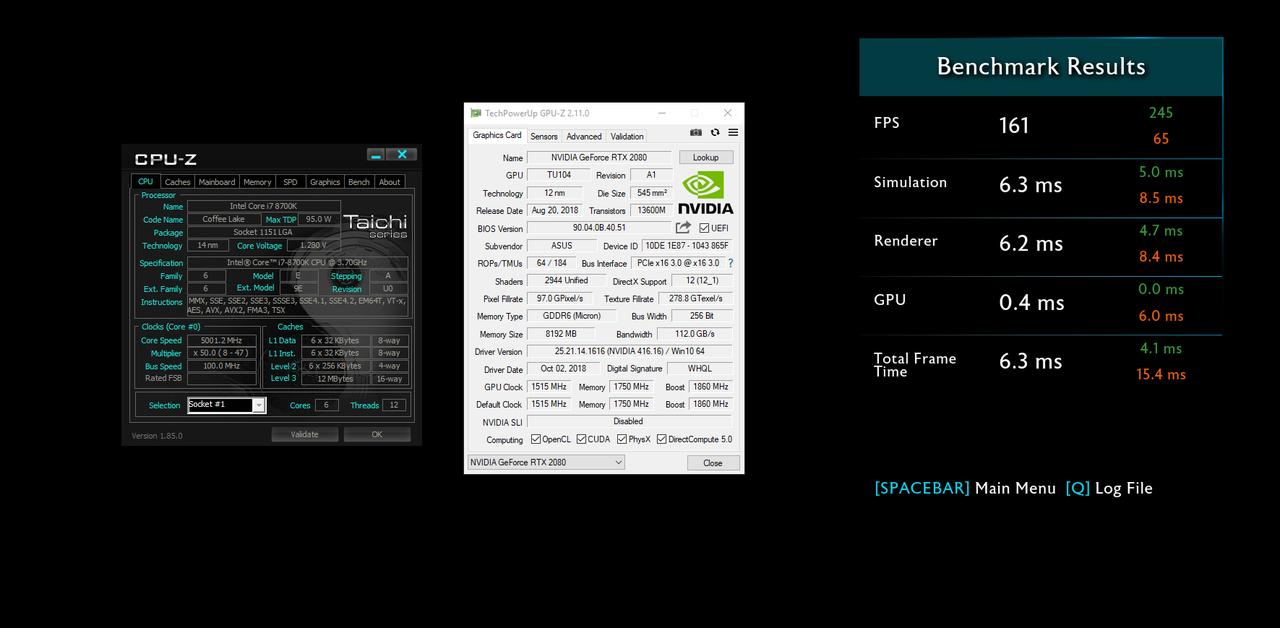Take a GPU-Z screenshot with camera icon

coord(696,133)
